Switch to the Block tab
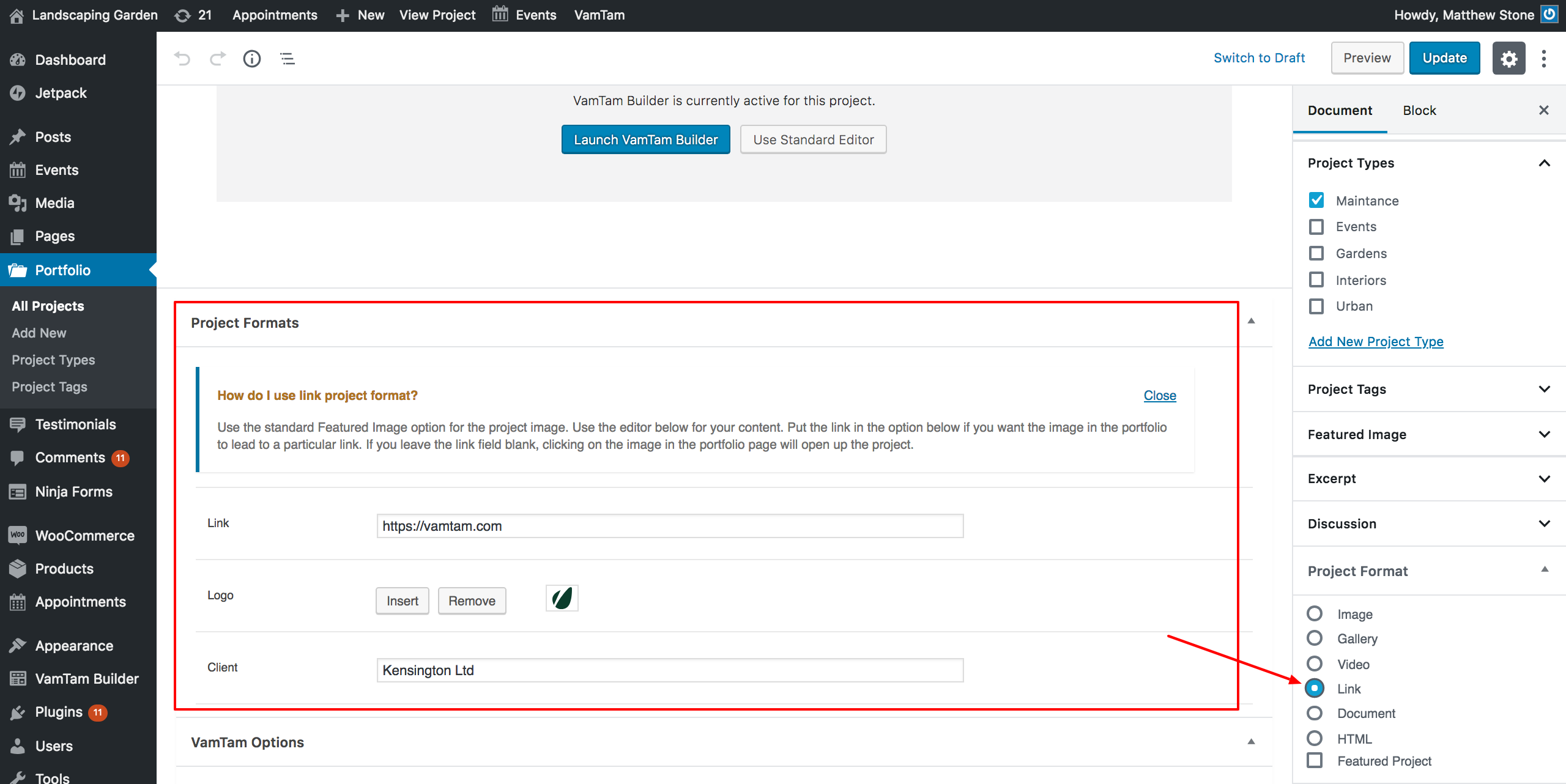Viewport: 1566px width, 784px height. (1419, 111)
